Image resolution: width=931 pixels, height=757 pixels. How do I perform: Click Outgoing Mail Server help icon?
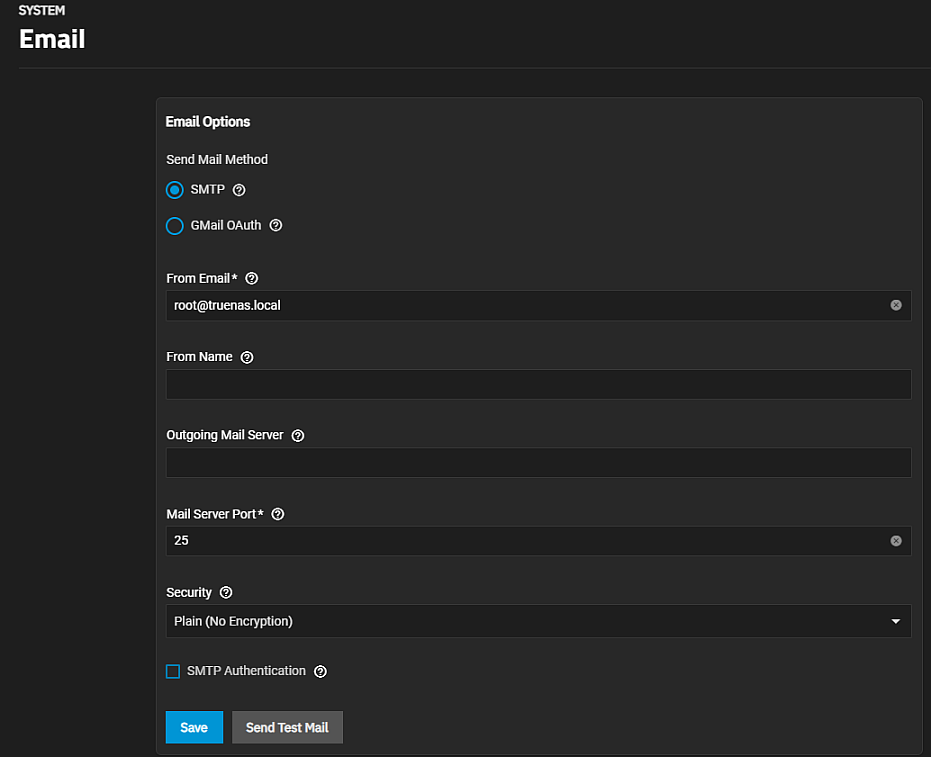(298, 436)
